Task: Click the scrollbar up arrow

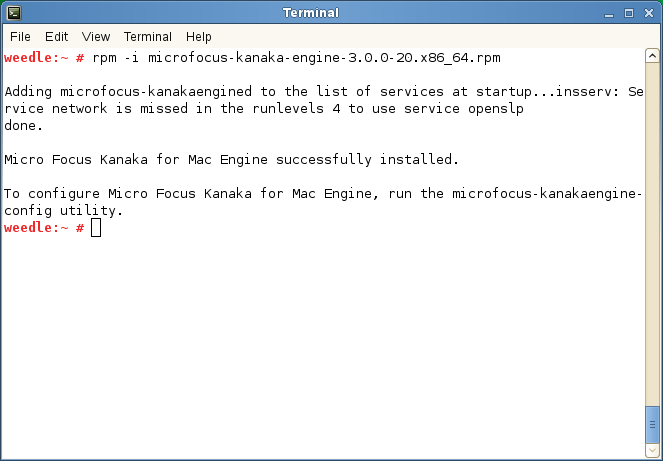Action: [652, 56]
